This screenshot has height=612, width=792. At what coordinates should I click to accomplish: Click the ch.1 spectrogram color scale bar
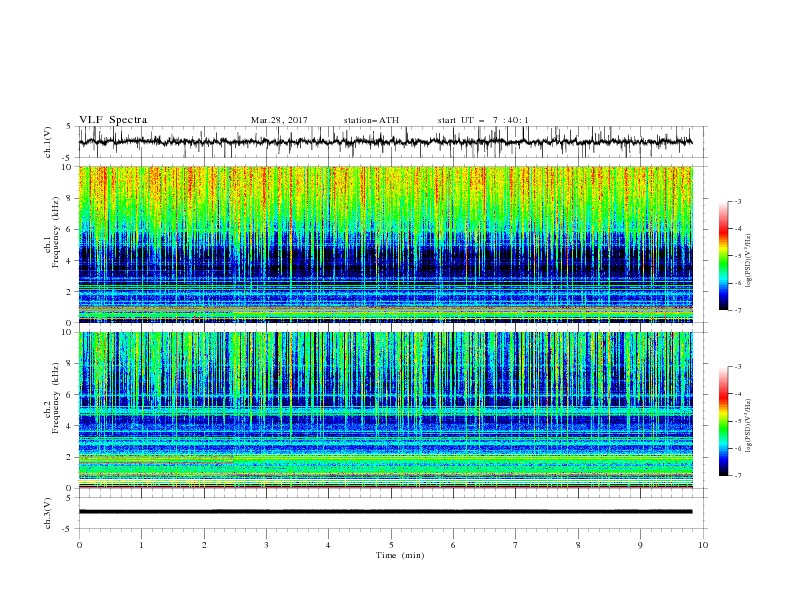(724, 256)
